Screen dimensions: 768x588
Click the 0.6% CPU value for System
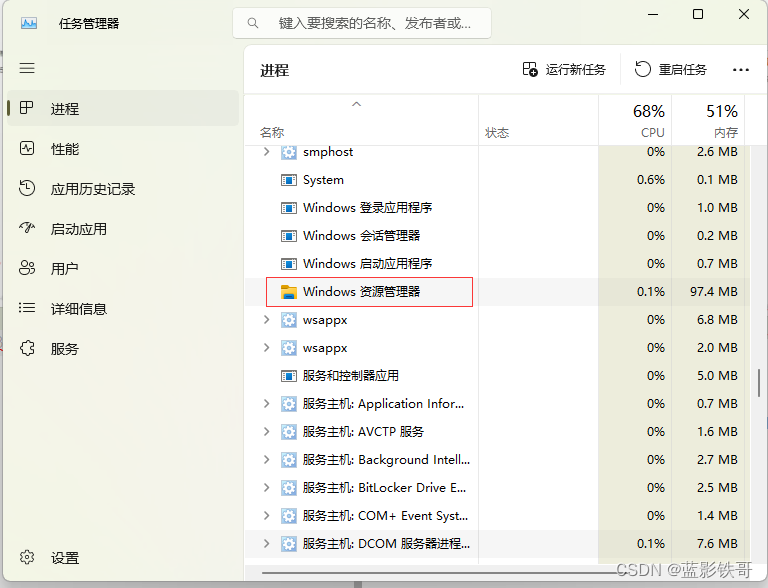[651, 180]
